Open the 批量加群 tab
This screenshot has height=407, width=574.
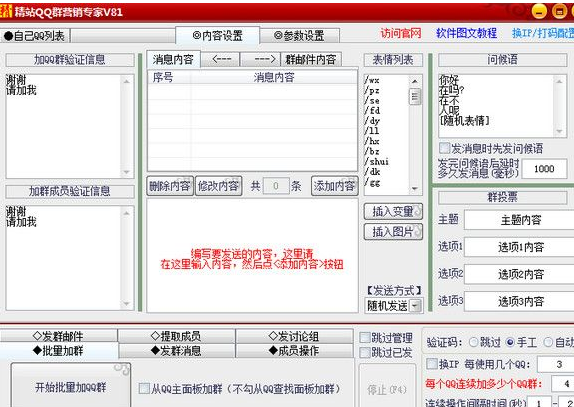pos(58,351)
